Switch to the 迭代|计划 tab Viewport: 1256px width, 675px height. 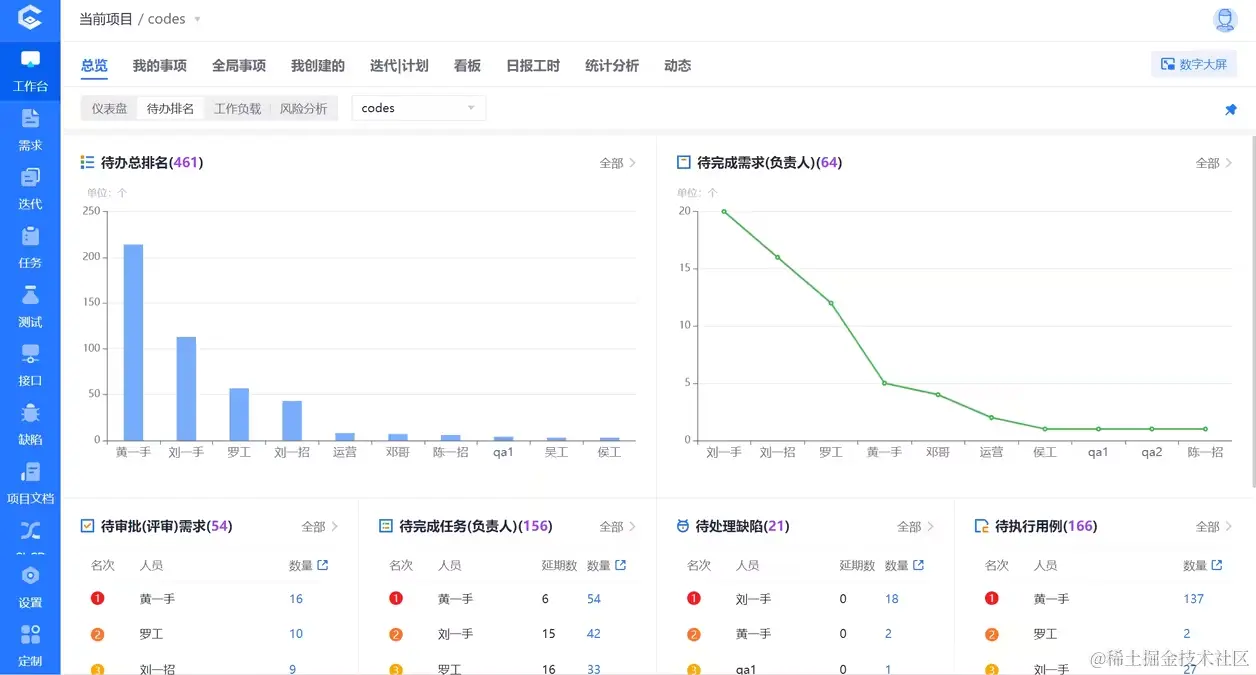point(399,66)
